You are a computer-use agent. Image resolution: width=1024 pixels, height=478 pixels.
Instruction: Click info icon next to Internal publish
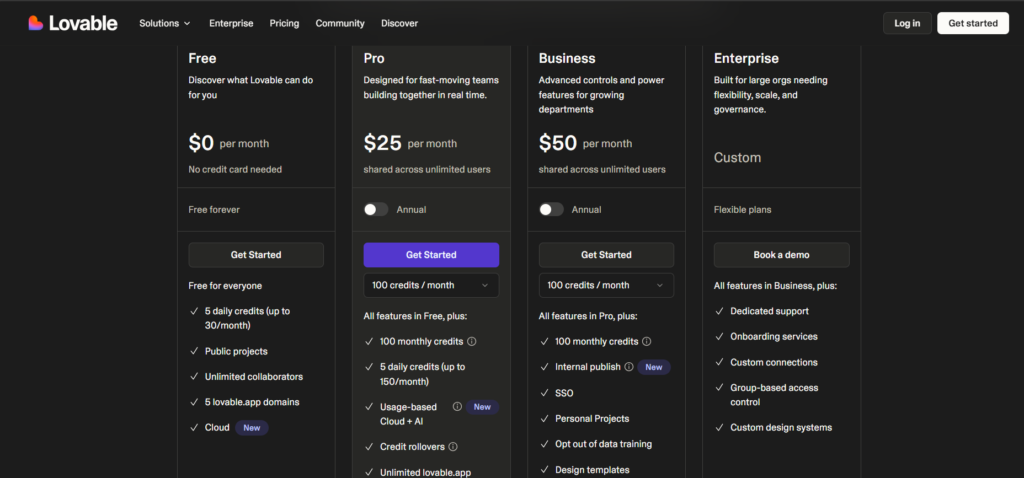(x=629, y=367)
